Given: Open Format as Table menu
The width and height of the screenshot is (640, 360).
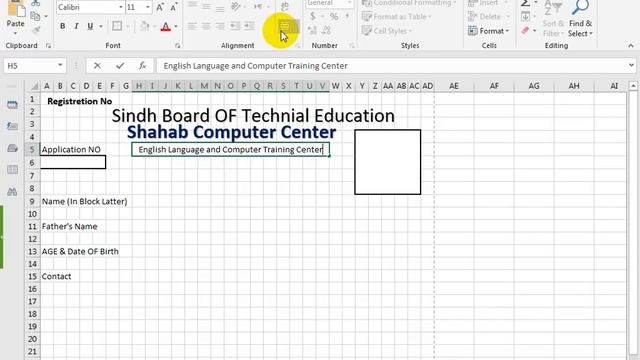Looking at the screenshot, I should tap(397, 17).
